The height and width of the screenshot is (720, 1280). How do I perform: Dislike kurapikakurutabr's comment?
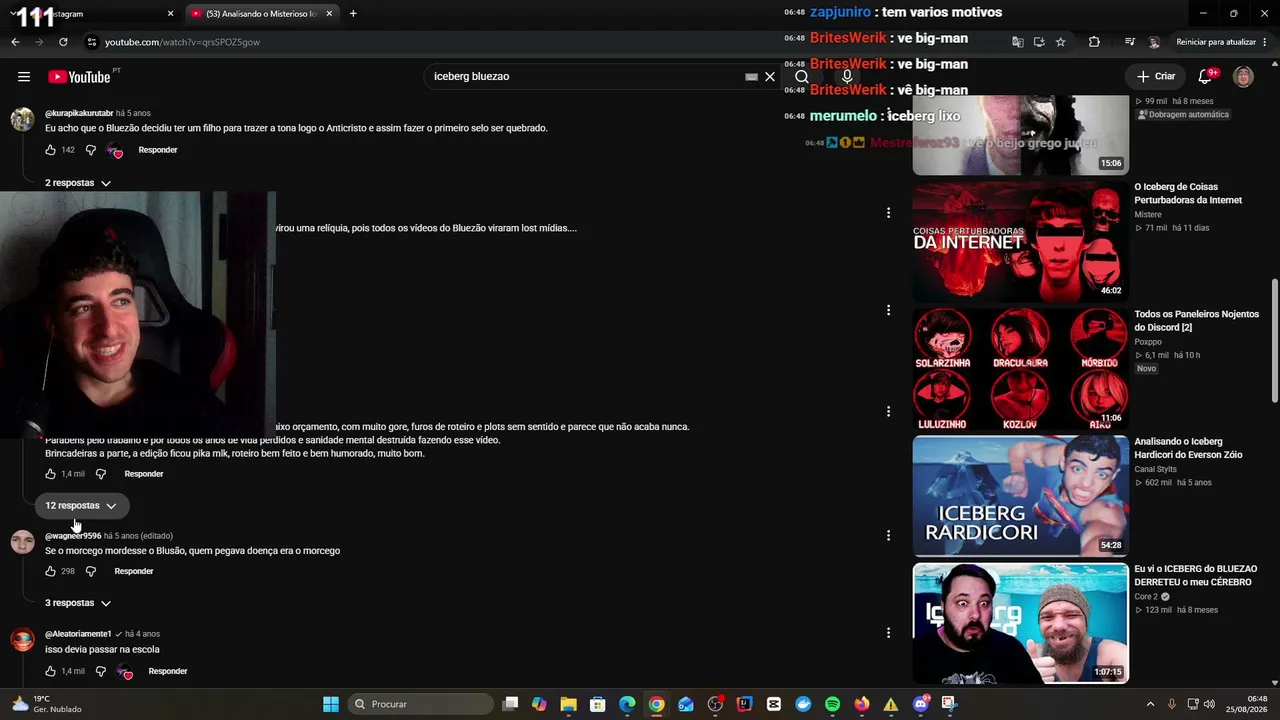pyautogui.click(x=90, y=150)
